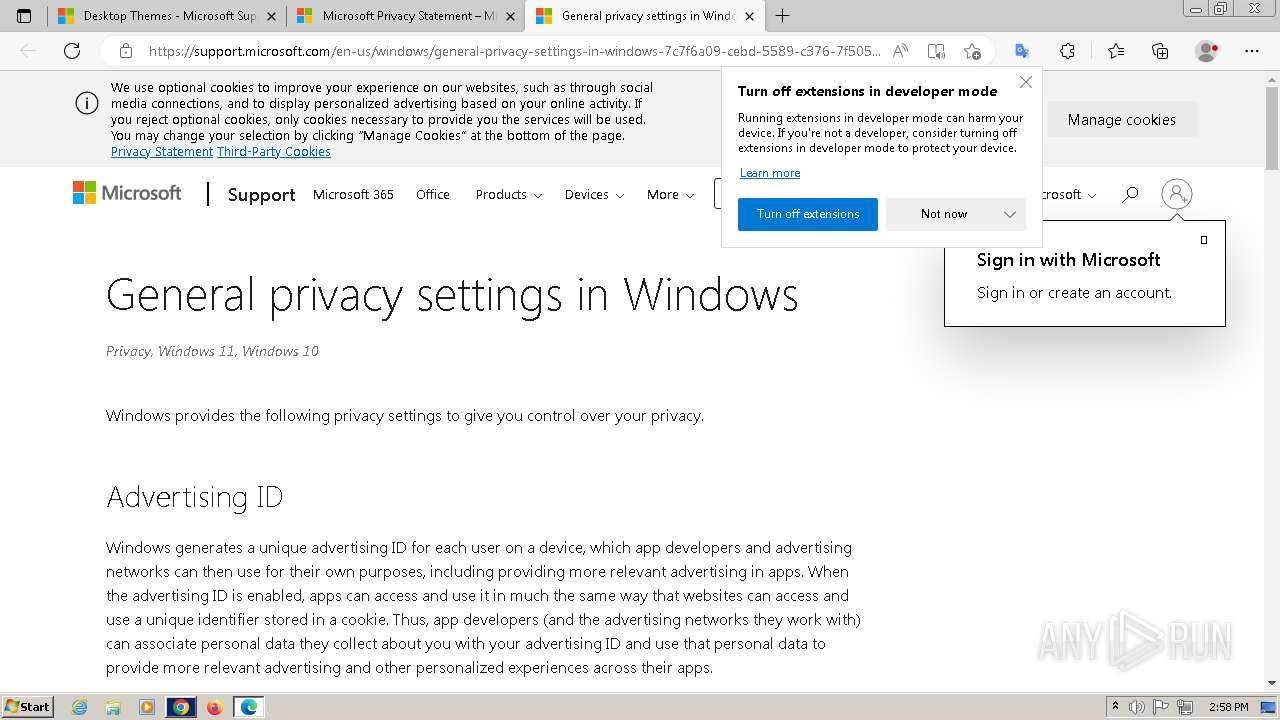Image resolution: width=1280 pixels, height=720 pixels.
Task: Click the Microsoft logo in site header
Action: [x=127, y=193]
